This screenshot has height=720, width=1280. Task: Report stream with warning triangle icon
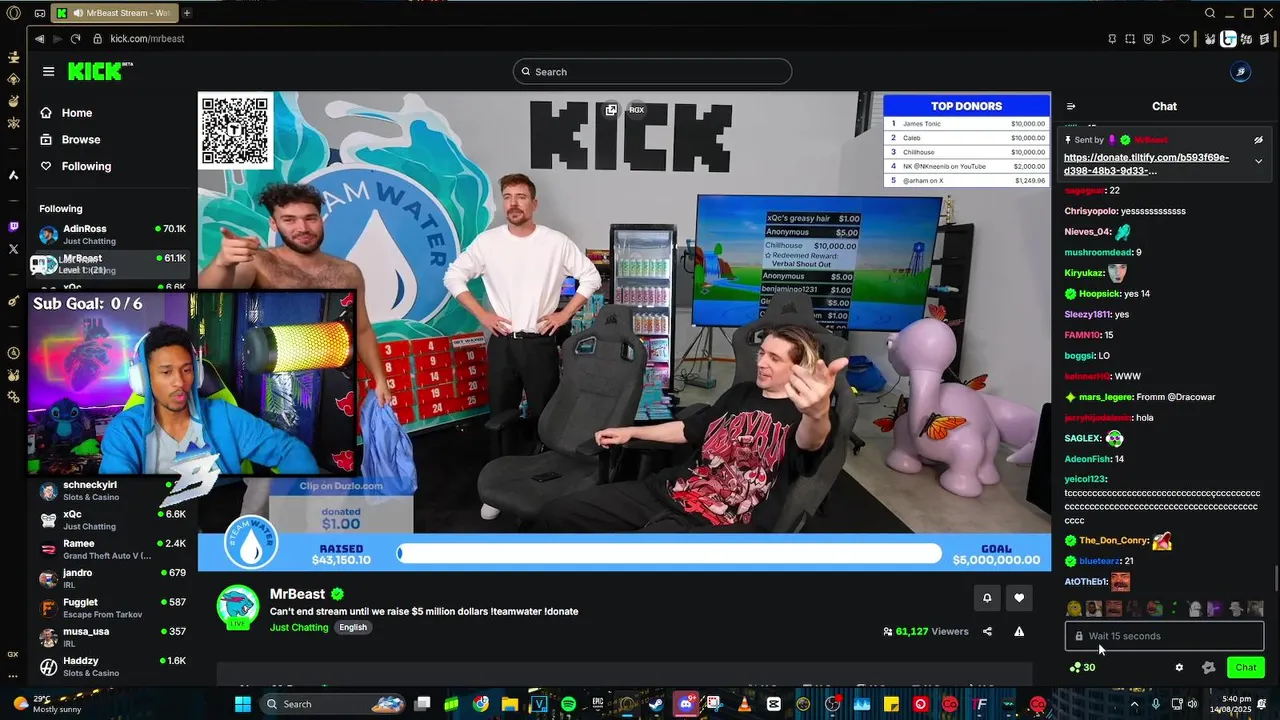[1019, 632]
